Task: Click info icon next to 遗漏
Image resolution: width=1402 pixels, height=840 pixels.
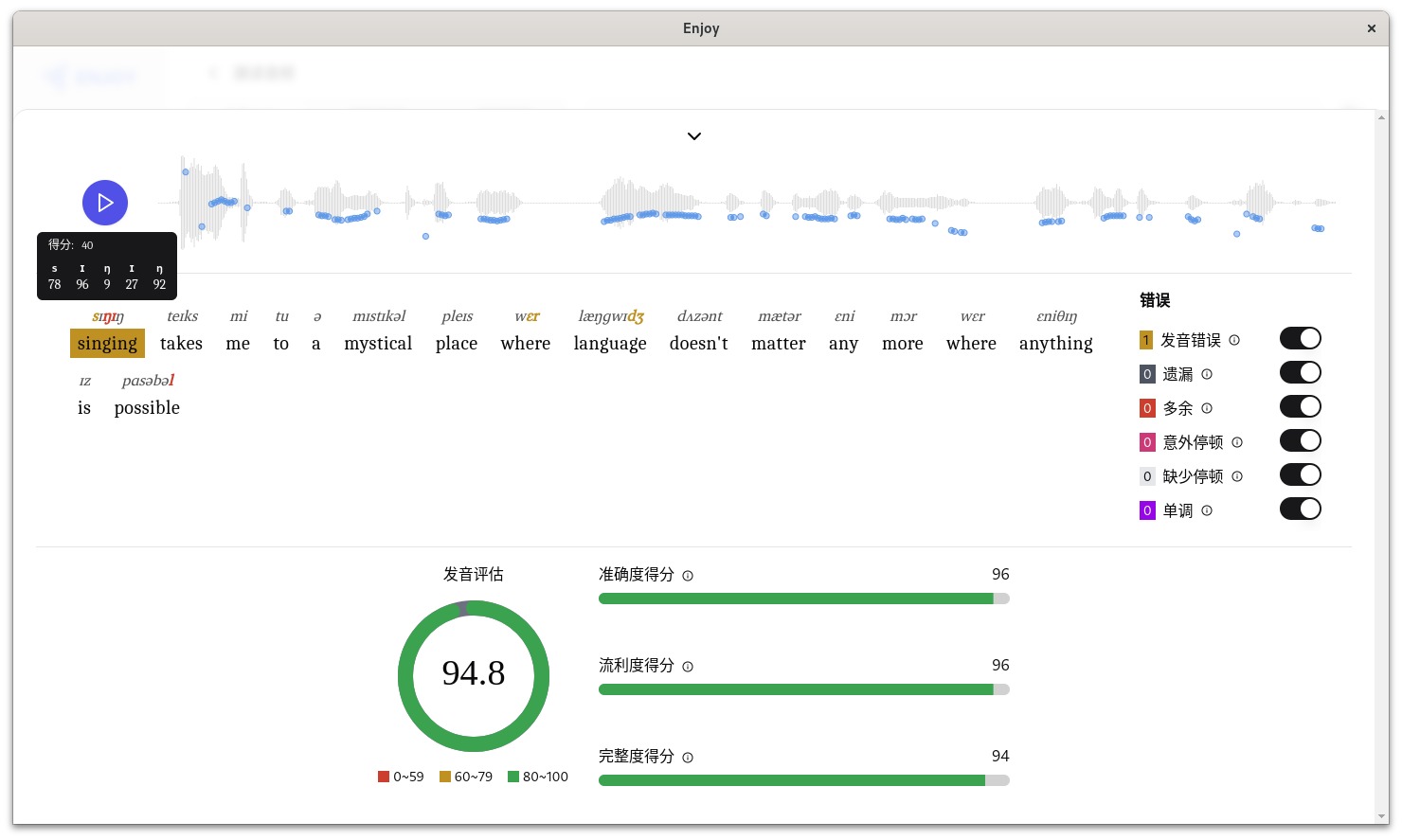Action: (1207, 374)
